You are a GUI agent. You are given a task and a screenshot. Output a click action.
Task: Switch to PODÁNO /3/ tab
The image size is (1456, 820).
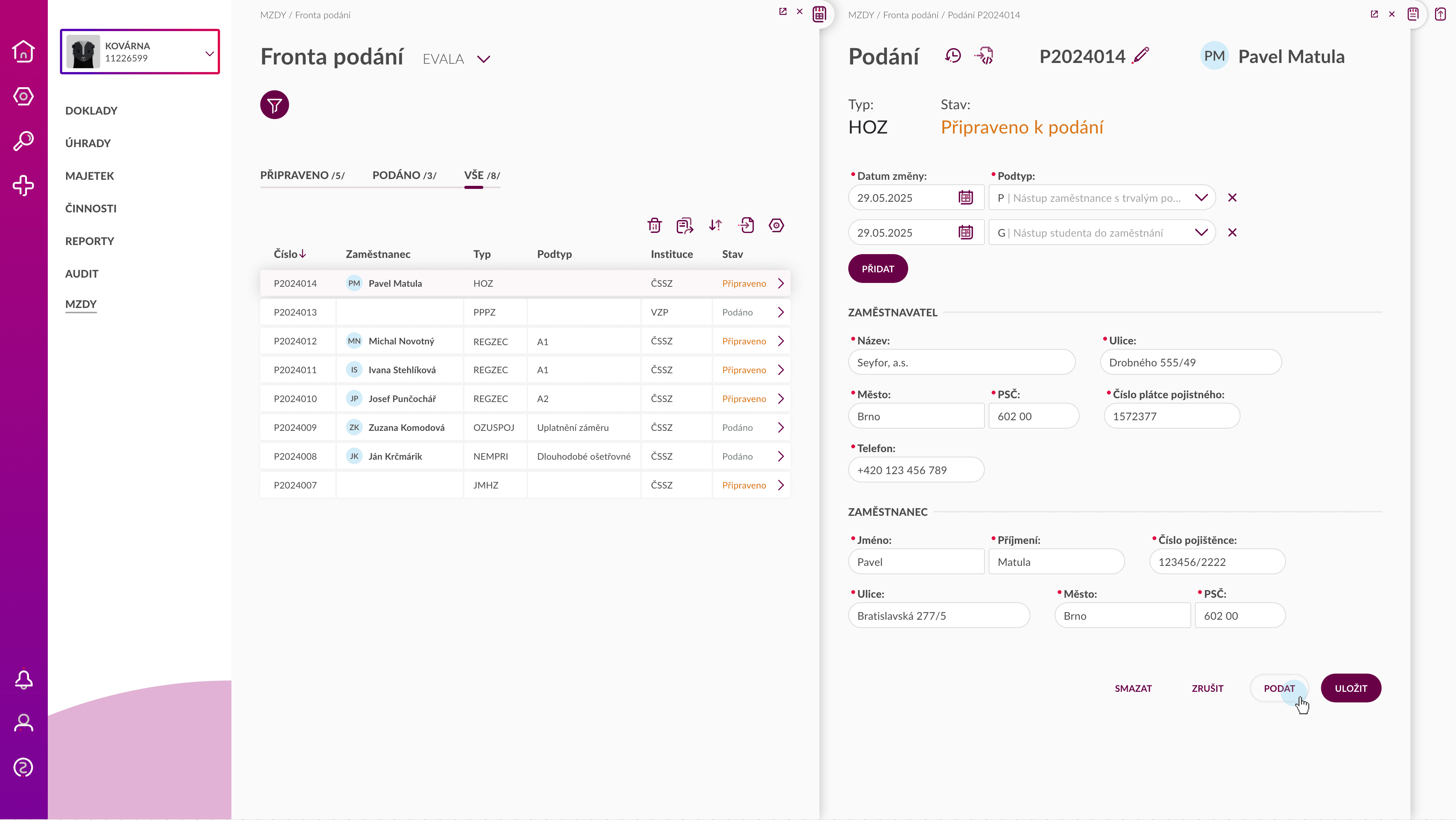405,175
